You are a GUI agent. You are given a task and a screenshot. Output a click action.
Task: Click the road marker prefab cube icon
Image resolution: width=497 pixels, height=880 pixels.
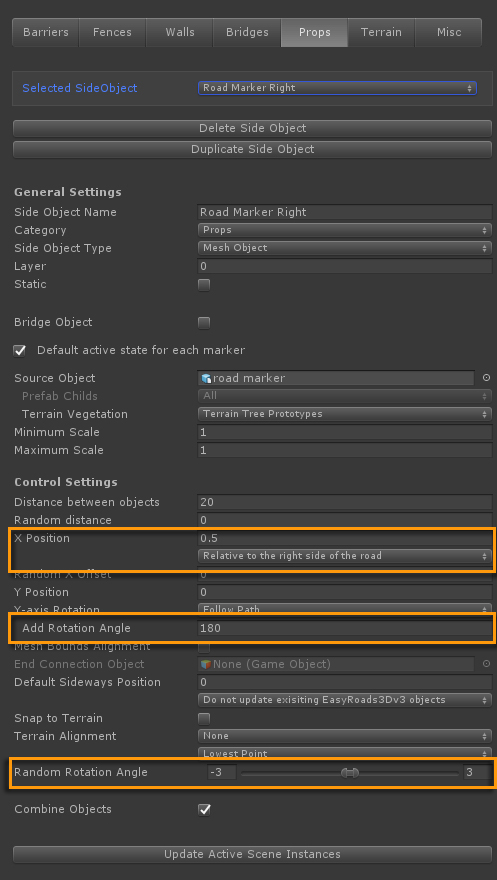206,378
